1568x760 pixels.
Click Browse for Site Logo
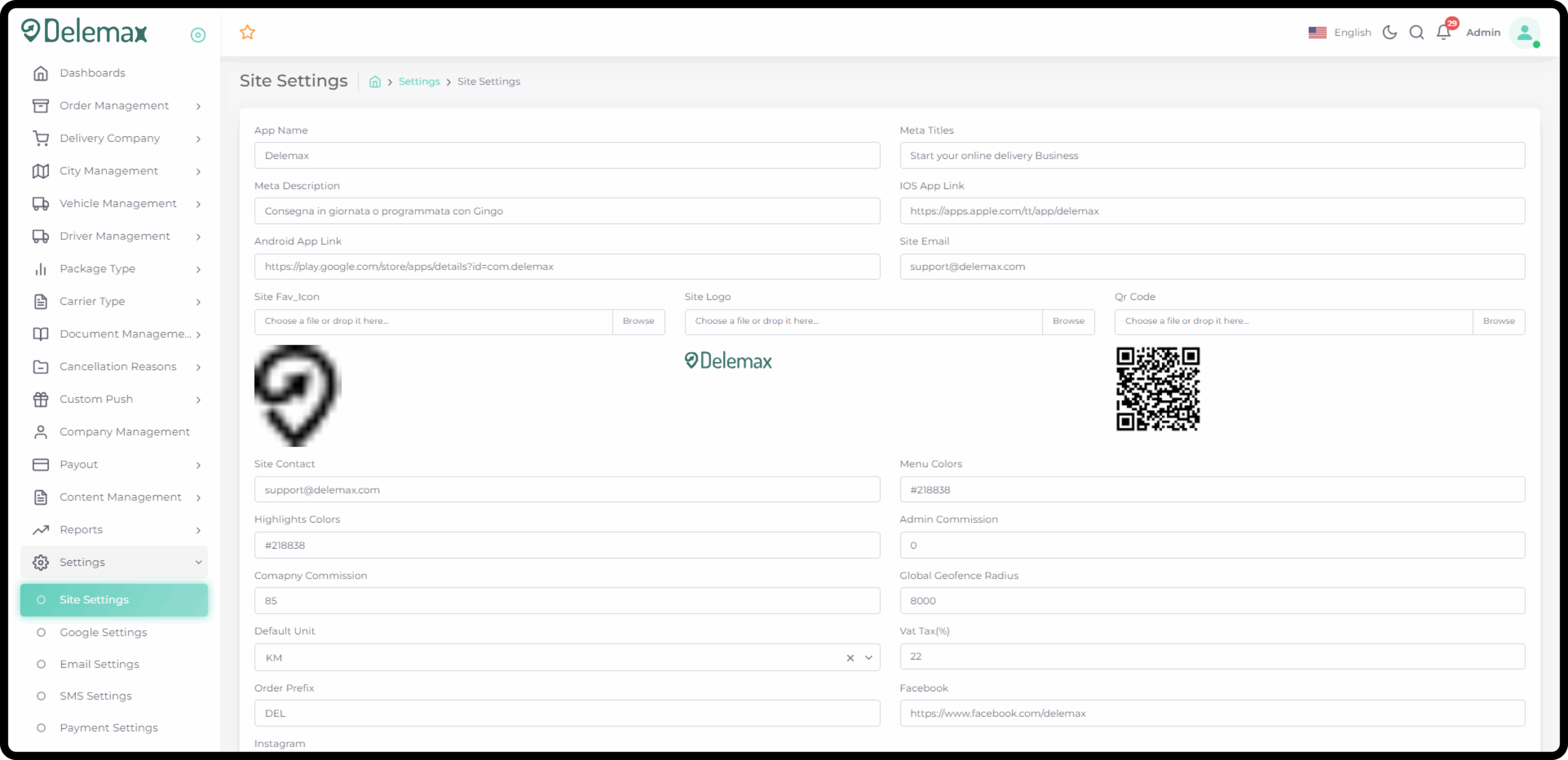(1068, 321)
